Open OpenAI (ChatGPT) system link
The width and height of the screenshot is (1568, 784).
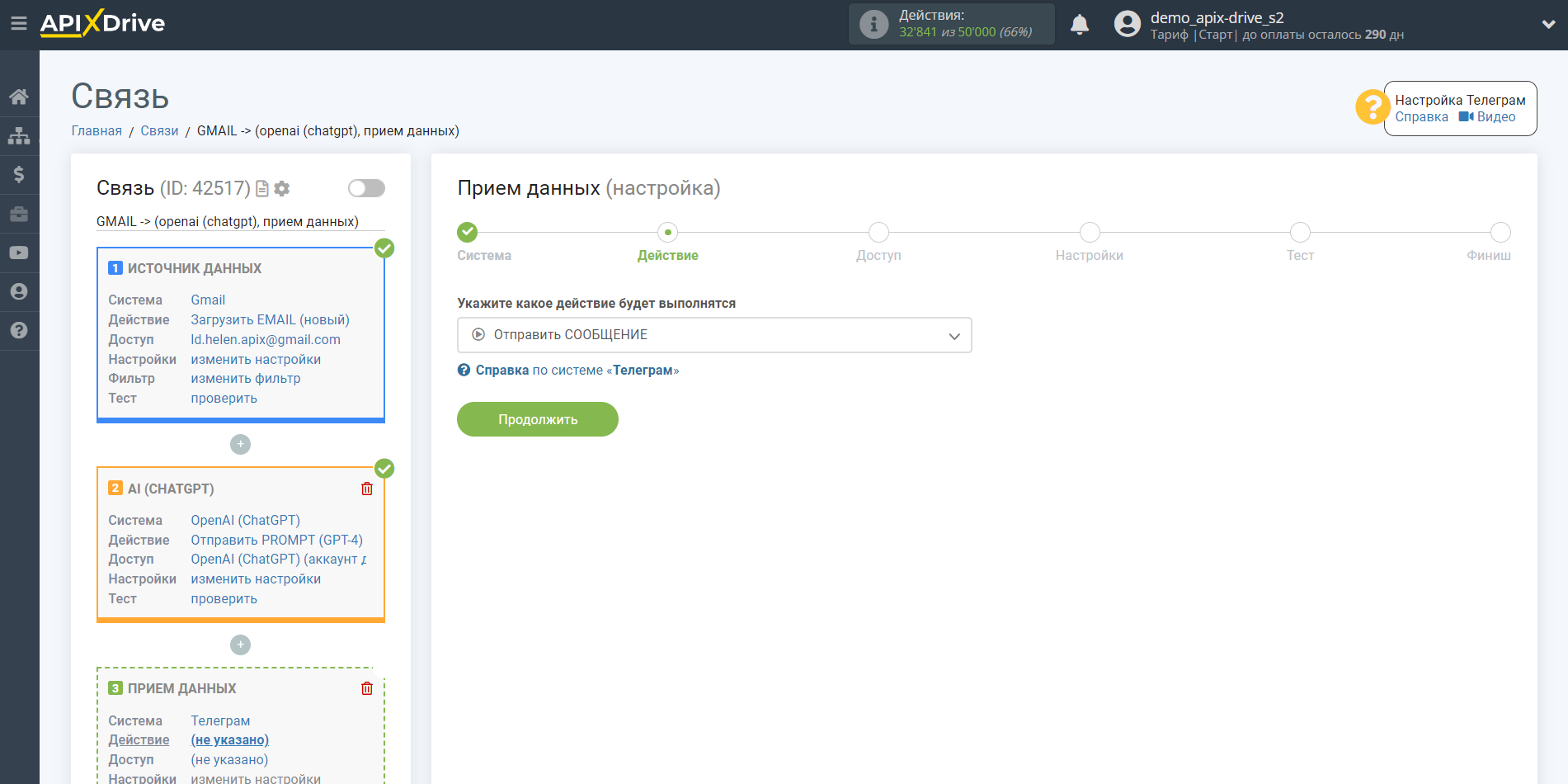click(x=245, y=520)
